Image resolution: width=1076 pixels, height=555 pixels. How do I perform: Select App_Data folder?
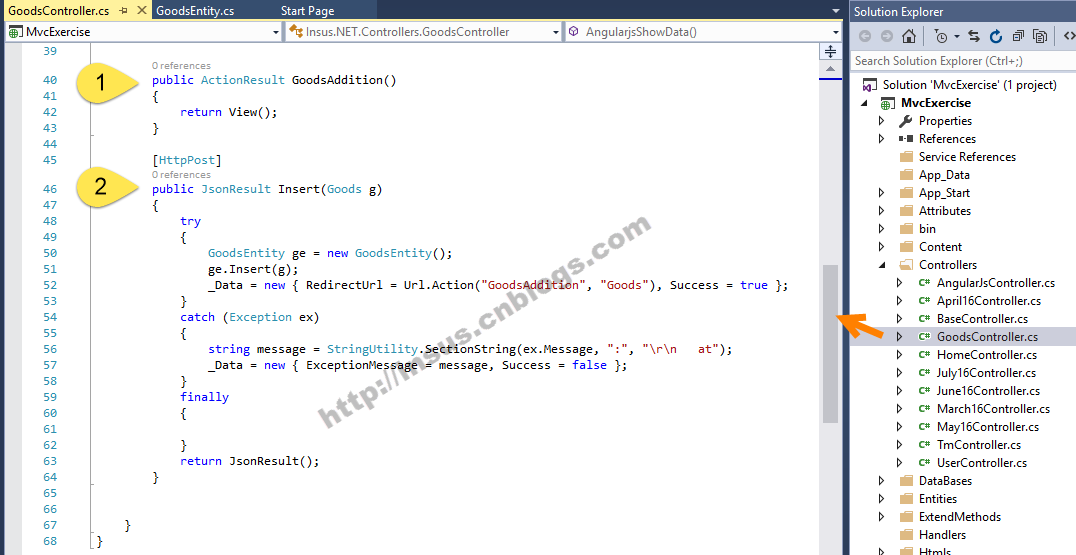(944, 175)
